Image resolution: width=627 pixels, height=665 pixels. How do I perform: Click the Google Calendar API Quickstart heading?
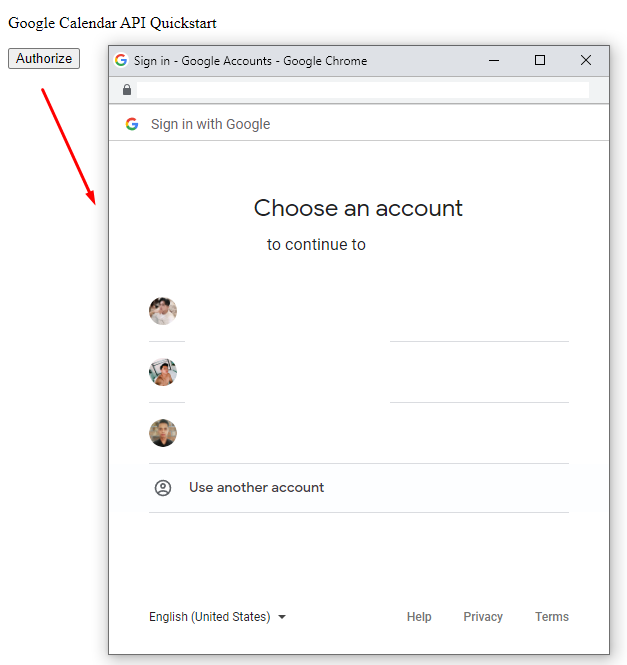(x=112, y=23)
